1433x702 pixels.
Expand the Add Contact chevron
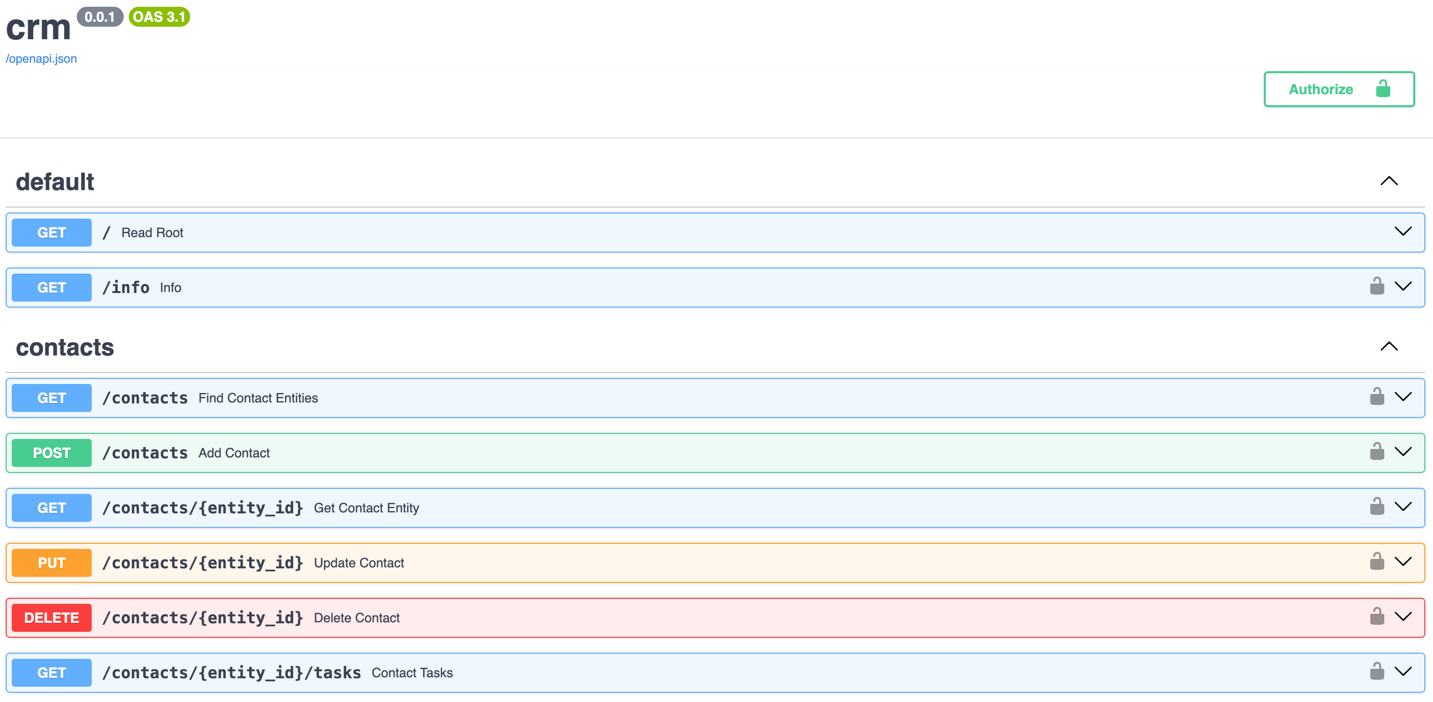click(x=1403, y=452)
